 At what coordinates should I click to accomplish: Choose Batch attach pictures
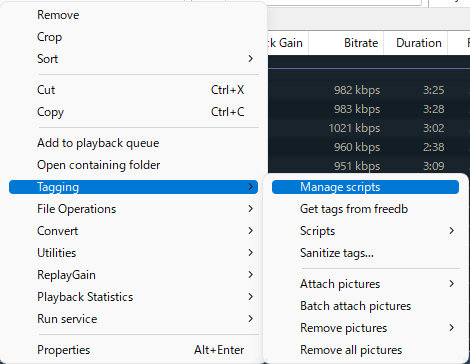pyautogui.click(x=365, y=306)
